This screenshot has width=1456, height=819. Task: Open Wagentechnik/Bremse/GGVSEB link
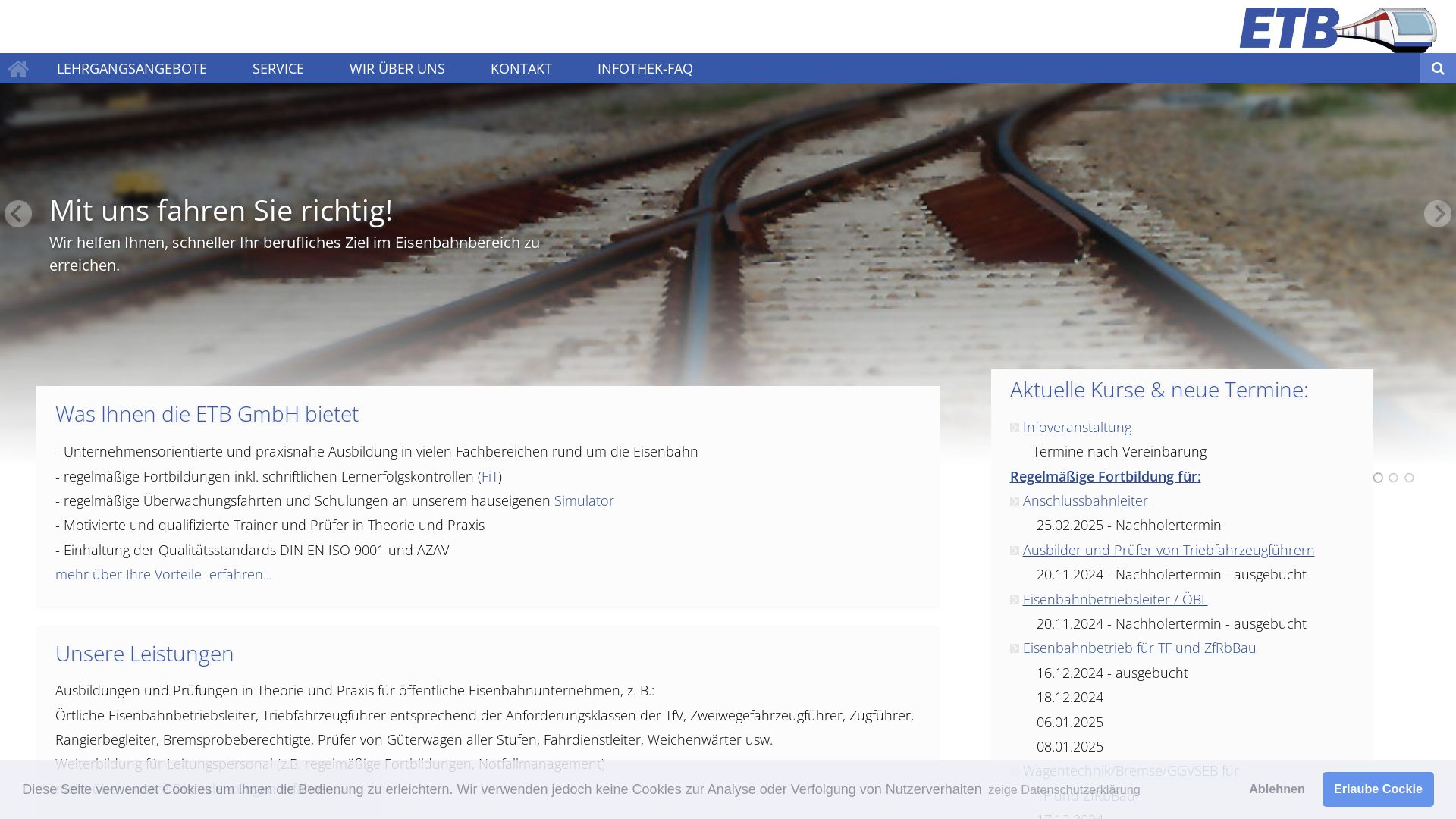(1131, 770)
